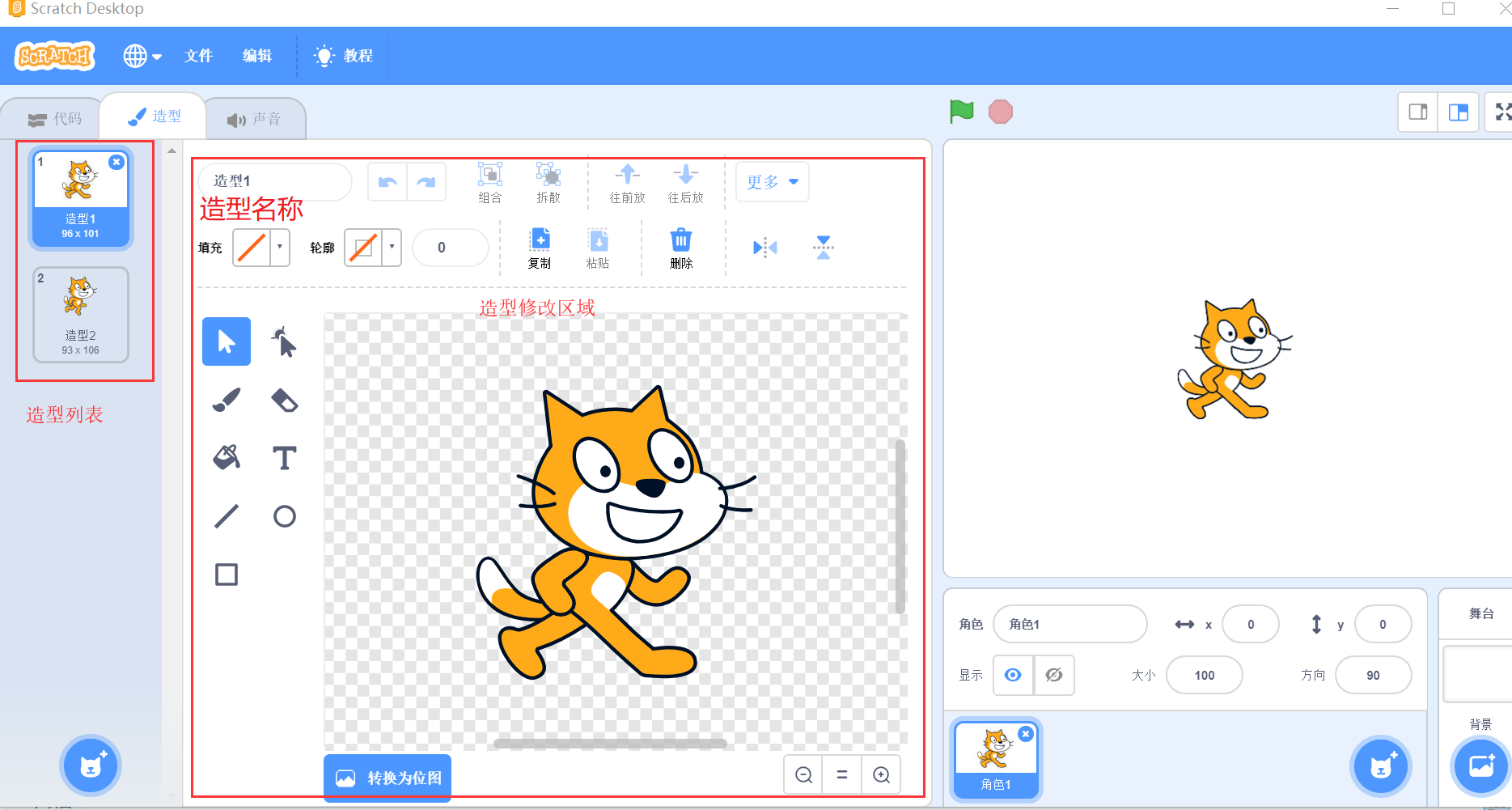This screenshot has height=810, width=1512.
Task: Click the Delete (删除) trash icon
Action: coord(681,248)
